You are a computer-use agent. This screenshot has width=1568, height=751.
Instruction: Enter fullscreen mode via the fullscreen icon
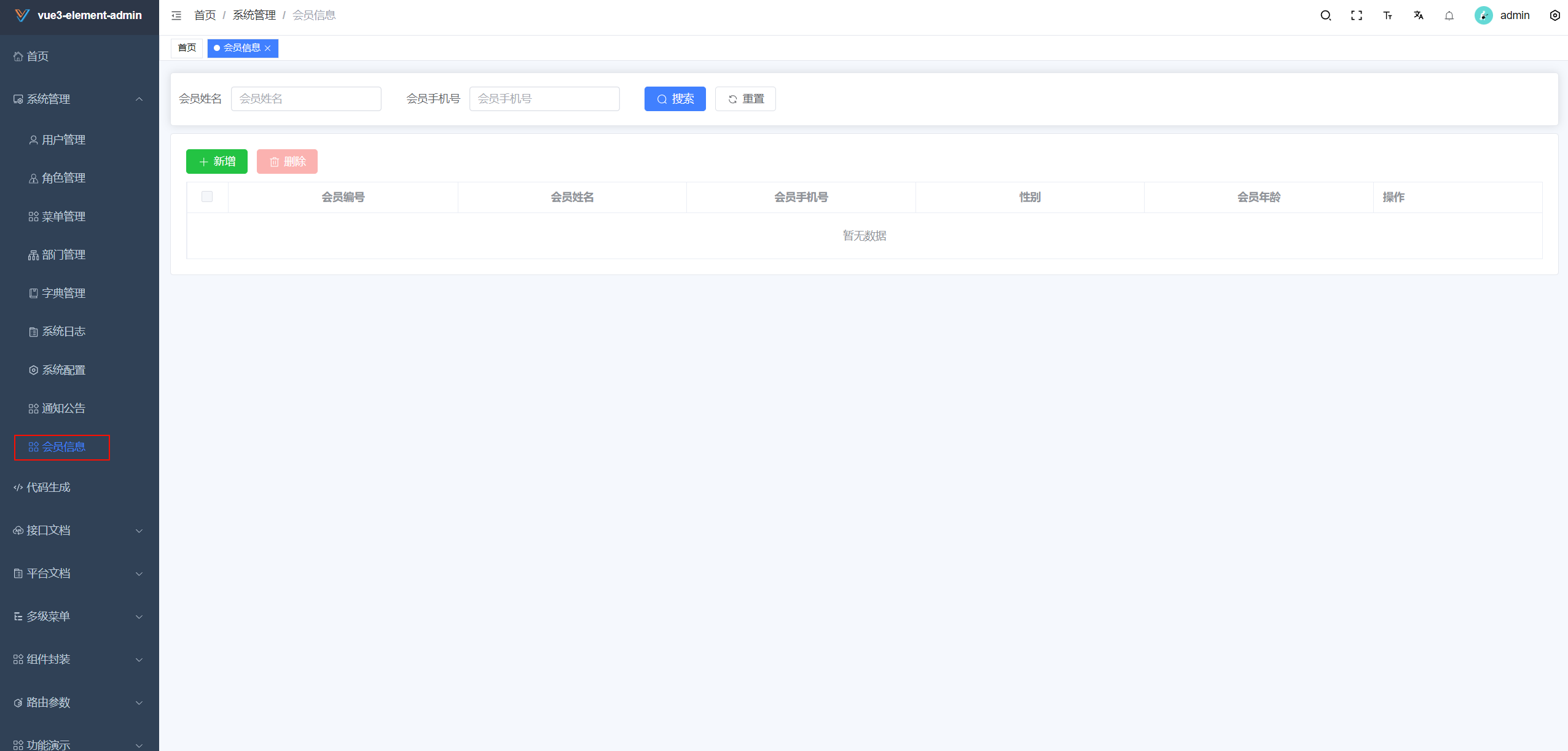coord(1356,15)
